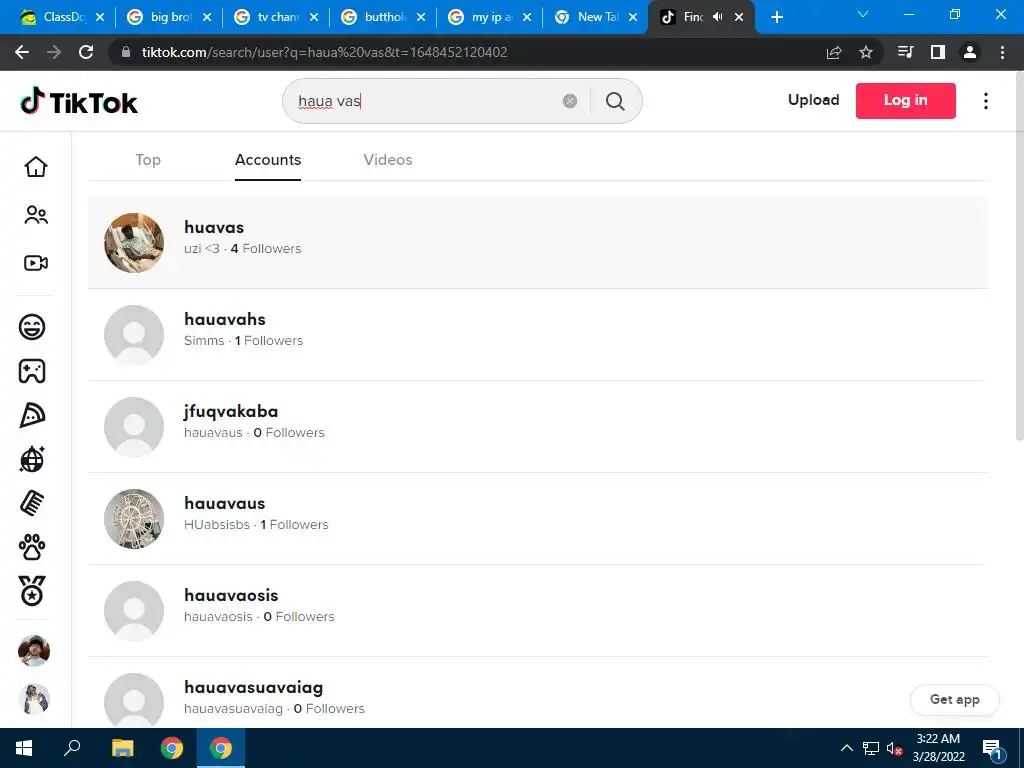Select the Beauty comb icon
Viewport: 1024px width, 768px height.
32,504
